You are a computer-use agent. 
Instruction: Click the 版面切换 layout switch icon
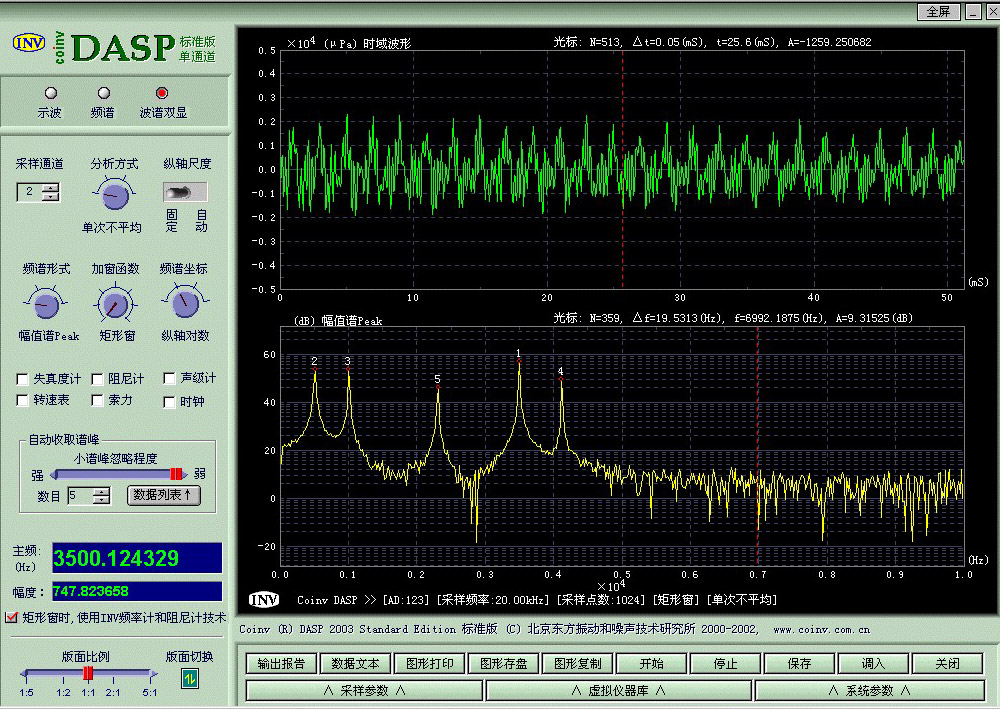(x=189, y=678)
